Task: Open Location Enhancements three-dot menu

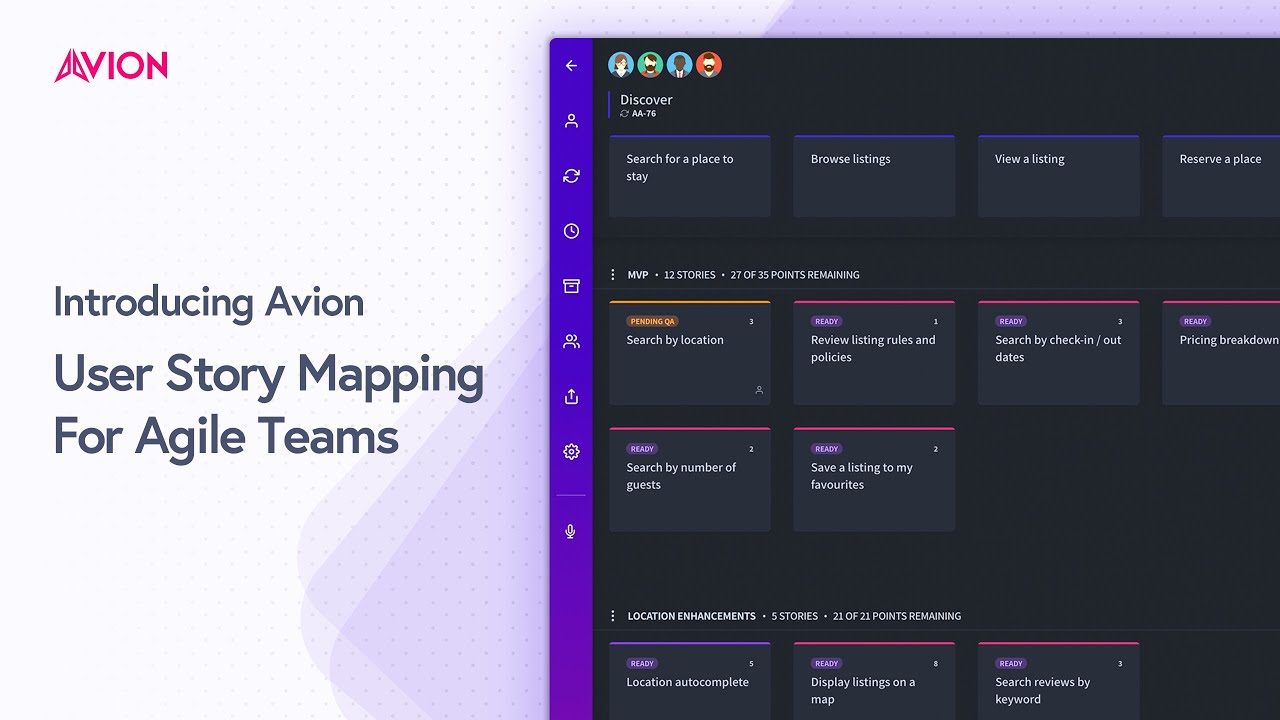Action: 613,616
